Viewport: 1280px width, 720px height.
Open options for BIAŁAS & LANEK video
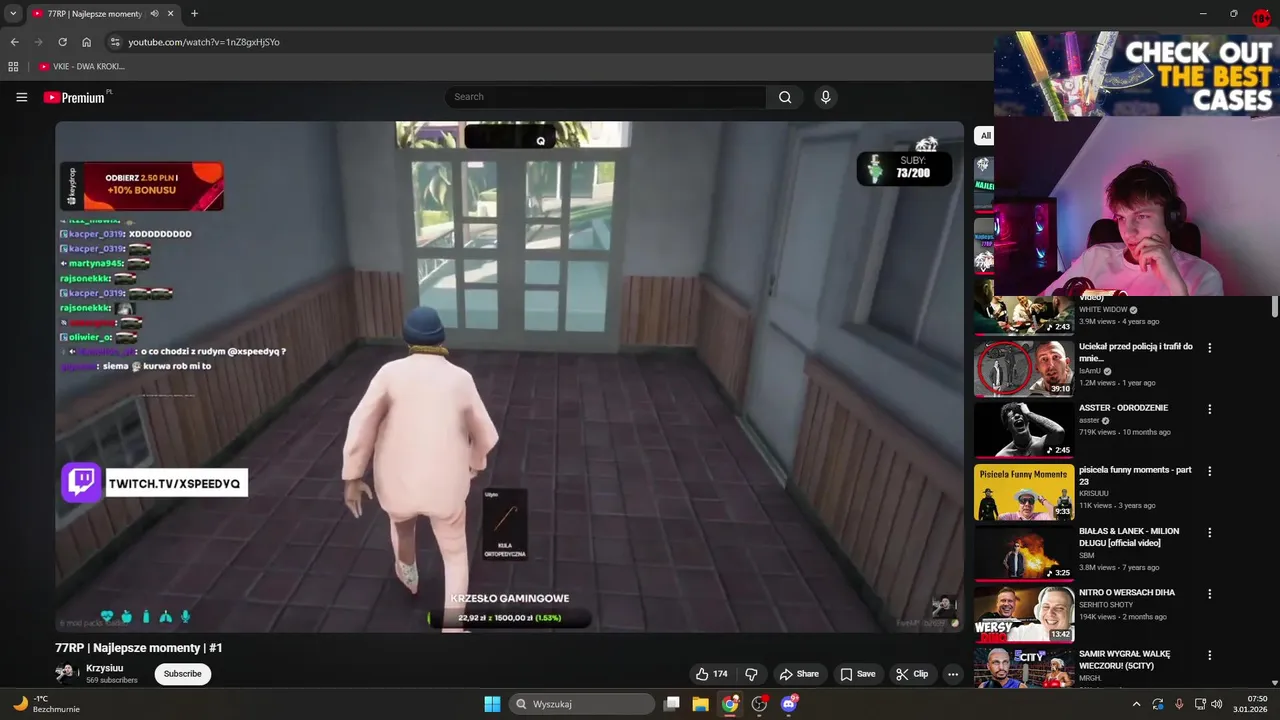(x=1210, y=533)
